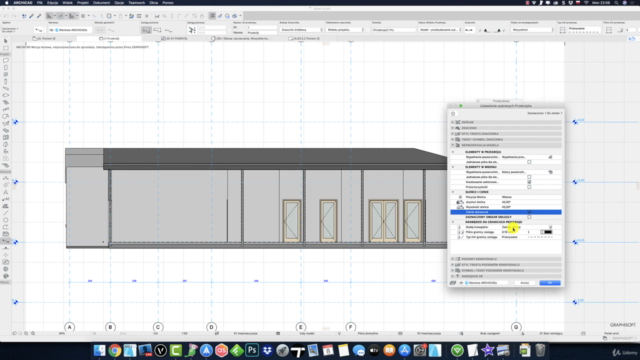The height and width of the screenshot is (360, 640).
Task: Click grid axis marker A
Action: 69,327
